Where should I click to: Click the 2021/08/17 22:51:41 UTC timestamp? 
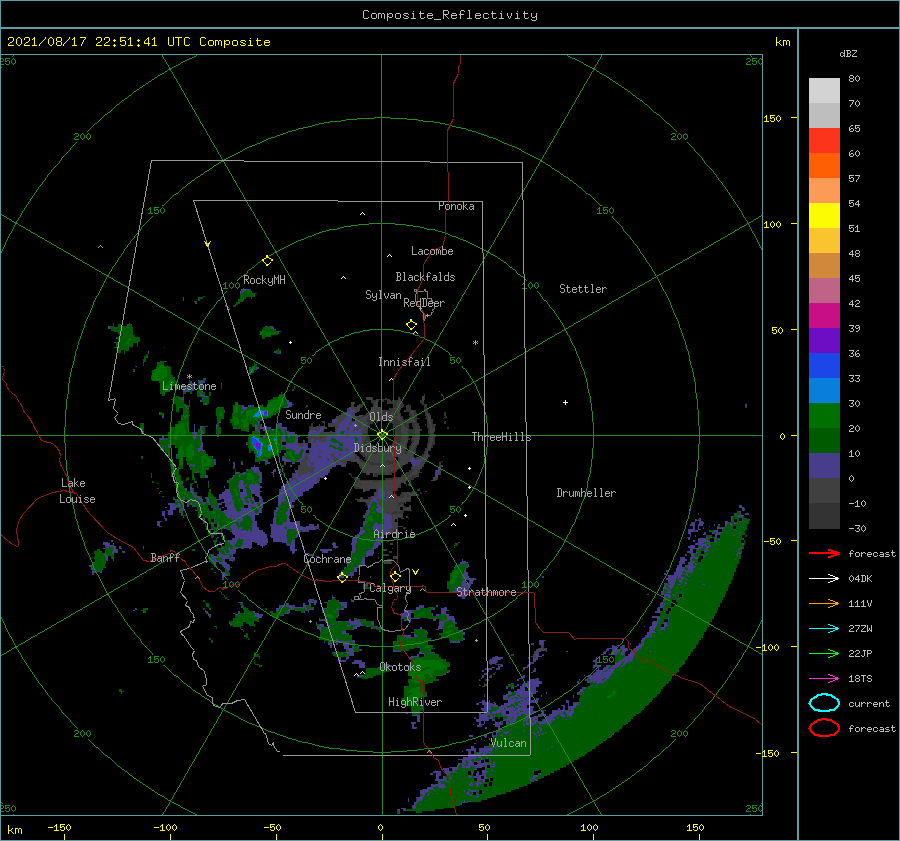(98, 42)
